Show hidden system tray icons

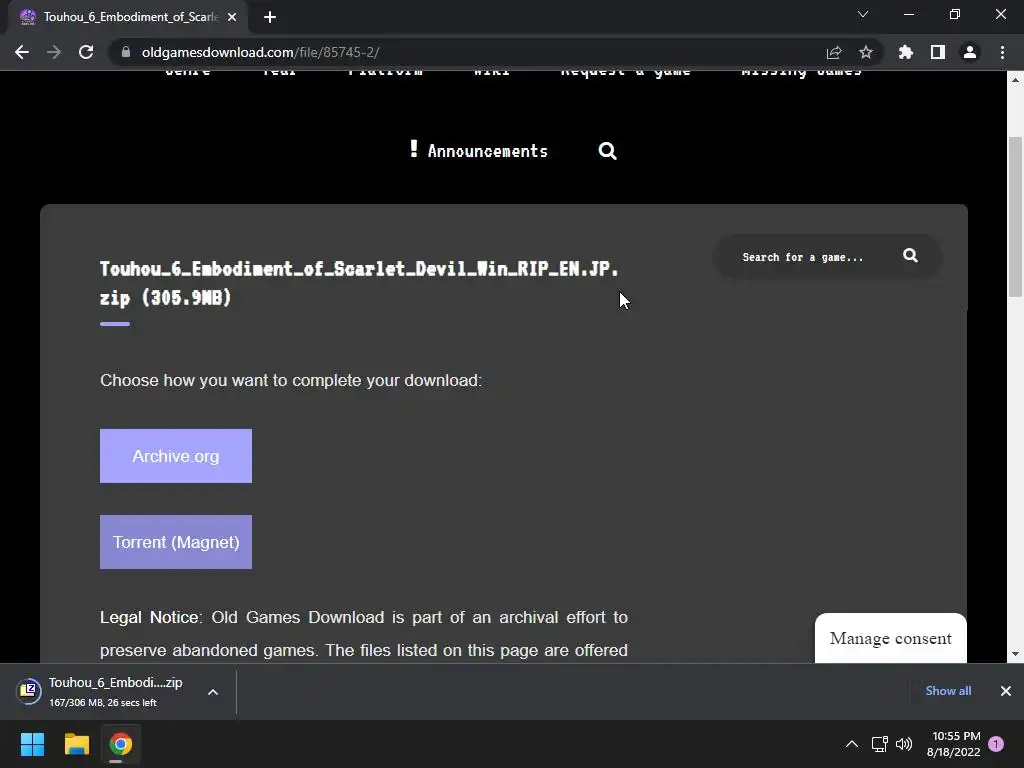[x=852, y=744]
